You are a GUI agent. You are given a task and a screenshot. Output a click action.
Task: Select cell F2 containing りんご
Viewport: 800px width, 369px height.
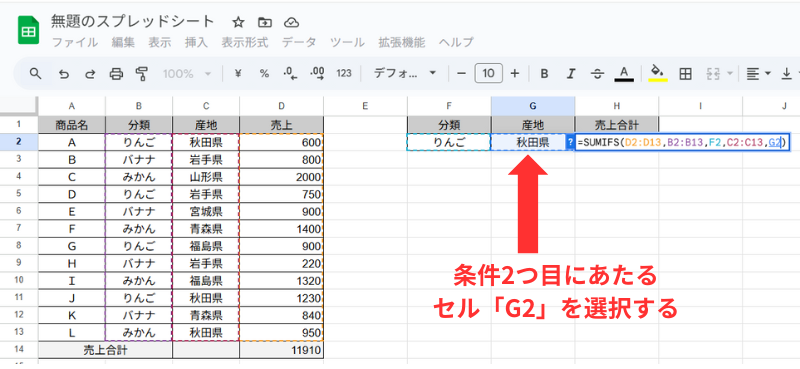click(x=449, y=142)
